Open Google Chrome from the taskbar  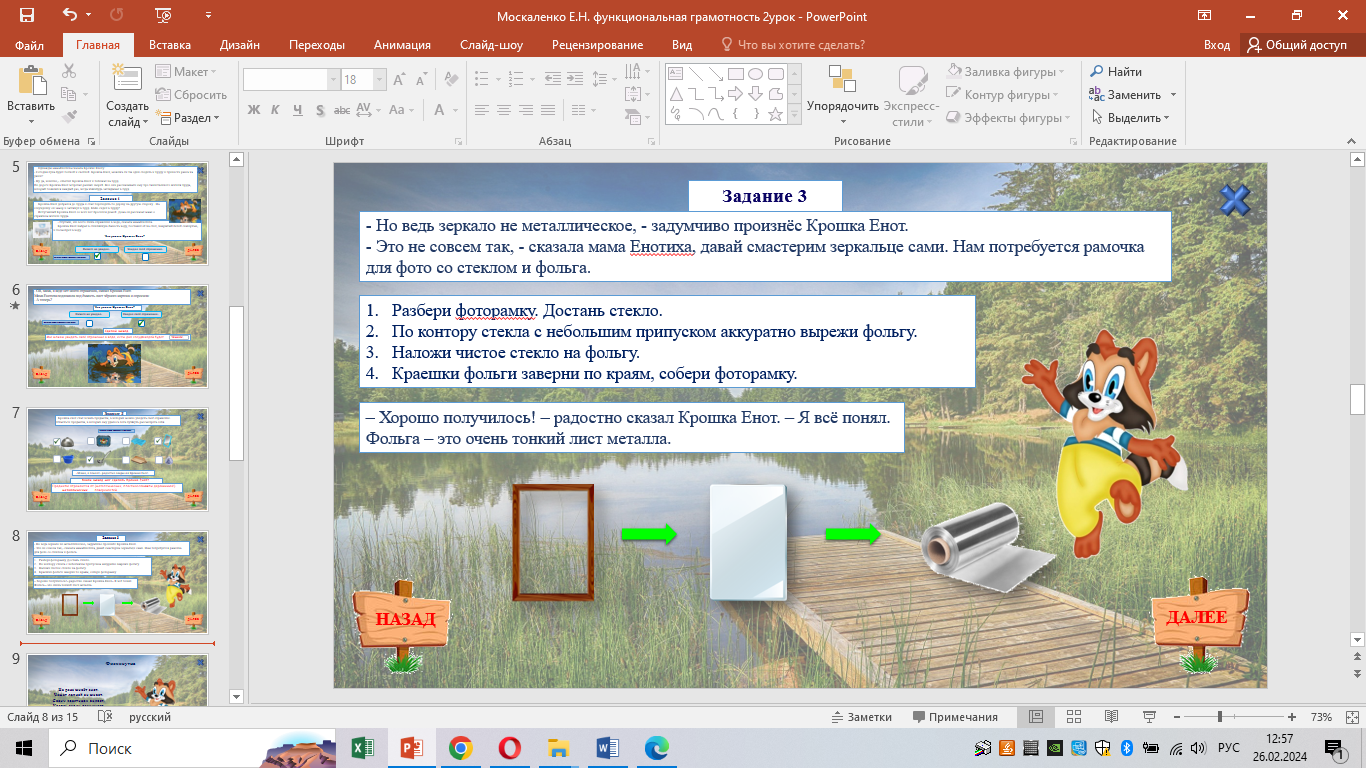(x=461, y=747)
